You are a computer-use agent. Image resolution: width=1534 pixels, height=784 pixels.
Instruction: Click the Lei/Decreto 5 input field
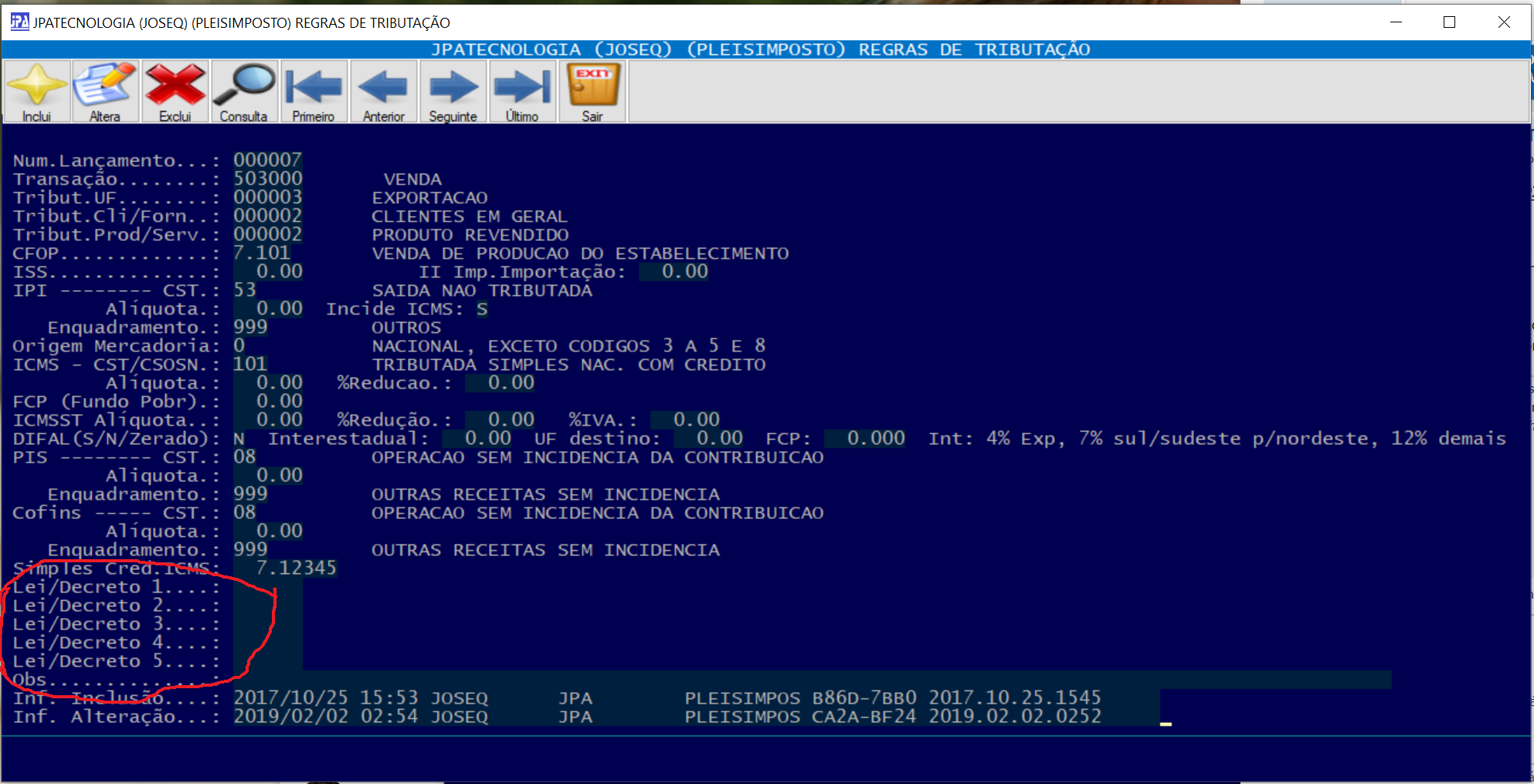tap(268, 661)
